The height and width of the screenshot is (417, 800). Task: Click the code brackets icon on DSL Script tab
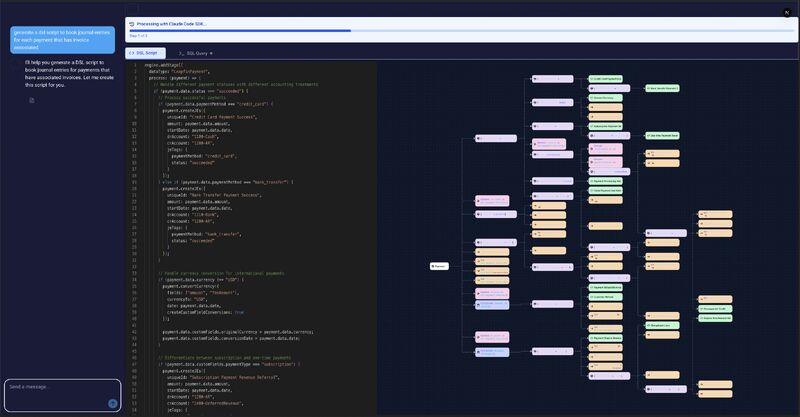132,53
